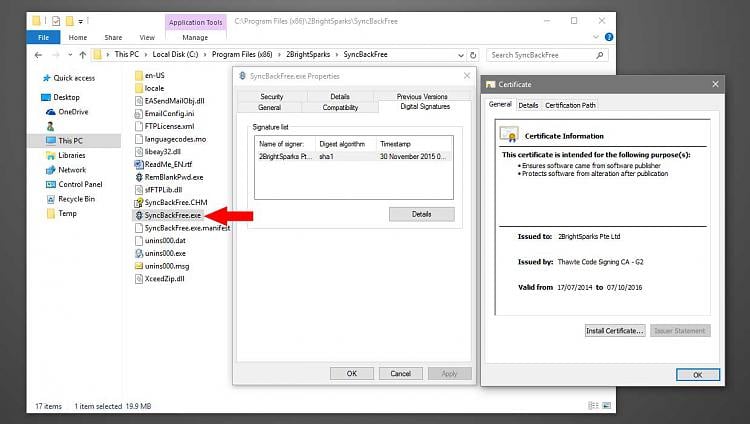750x424 pixels.
Task: Select SyncBackFree.exe application icon
Action: coord(139,215)
